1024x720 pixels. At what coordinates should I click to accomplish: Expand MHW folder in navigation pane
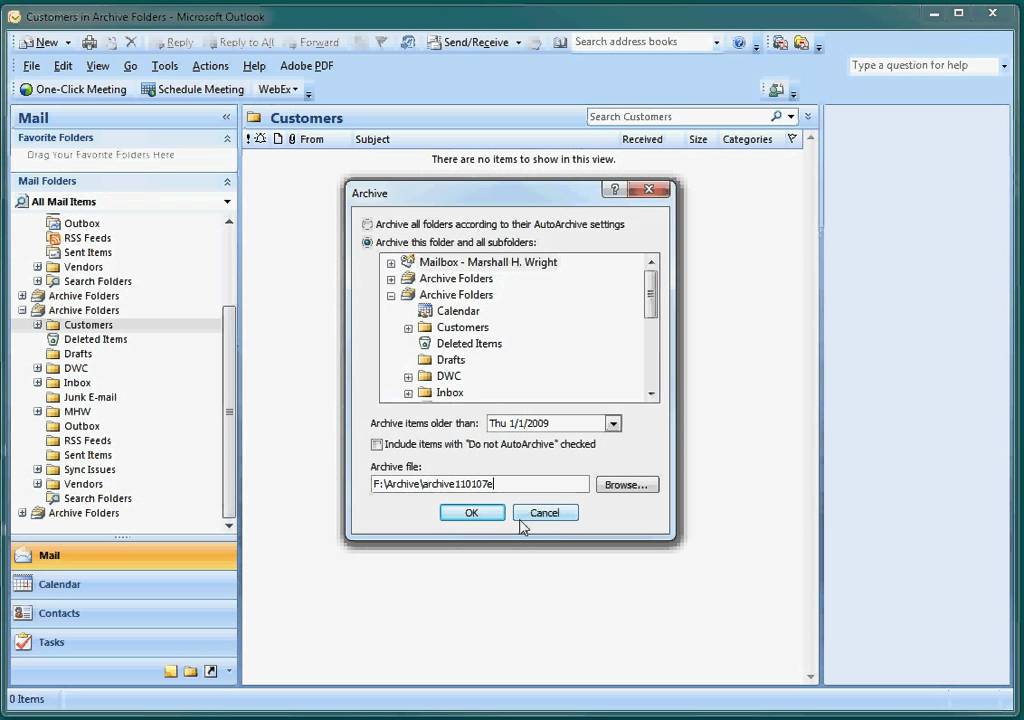click(37, 412)
